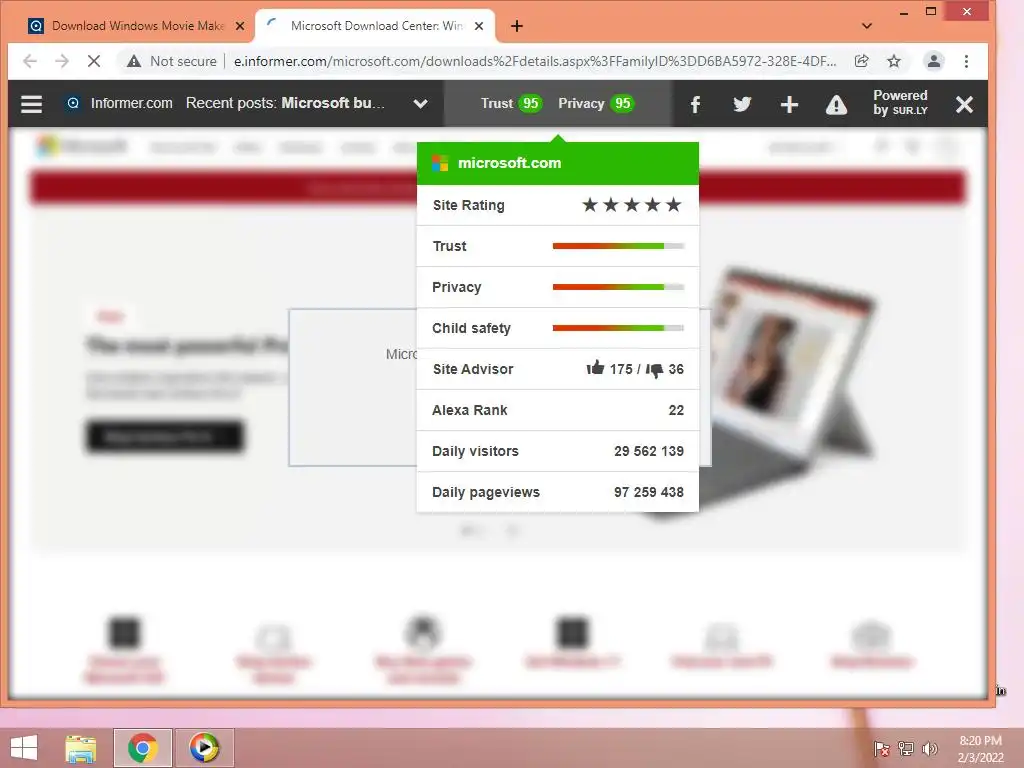Share the page on Facebook
Image resolution: width=1024 pixels, height=768 pixels.
coord(696,104)
